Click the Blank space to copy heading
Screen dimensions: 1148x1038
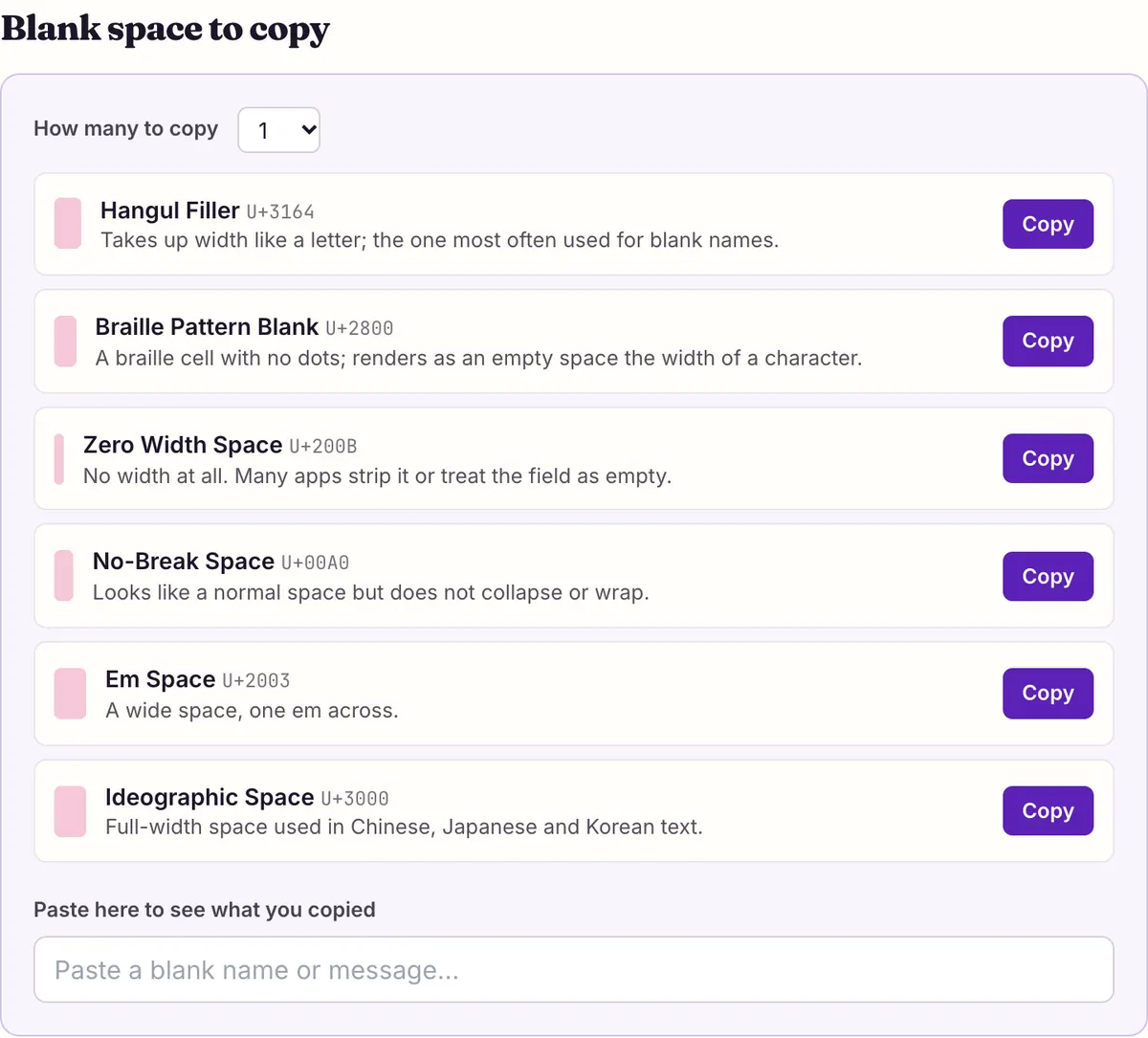pyautogui.click(x=166, y=29)
